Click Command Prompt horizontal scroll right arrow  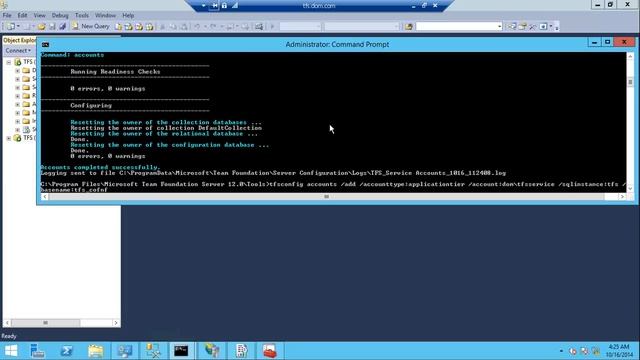click(x=622, y=197)
